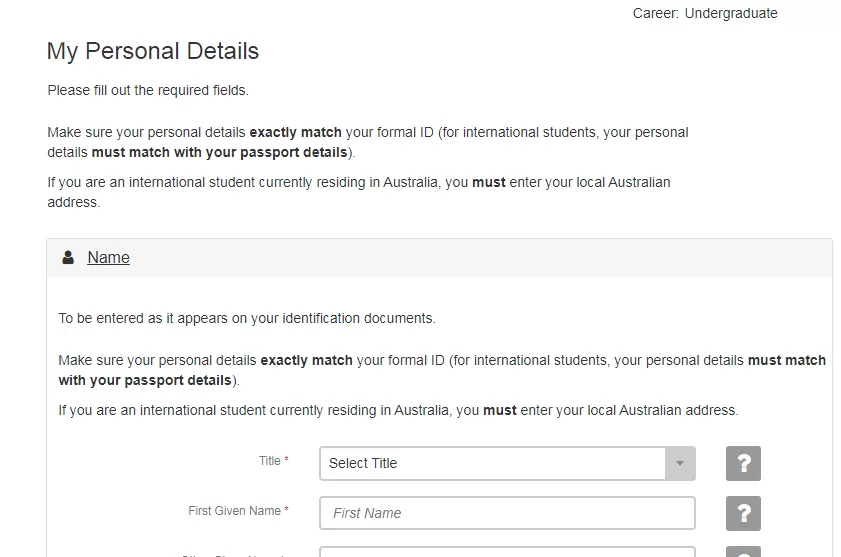Screen dimensions: 841x557
Task: Click bold 'must' in Name section address sentence
Action: click(x=500, y=411)
